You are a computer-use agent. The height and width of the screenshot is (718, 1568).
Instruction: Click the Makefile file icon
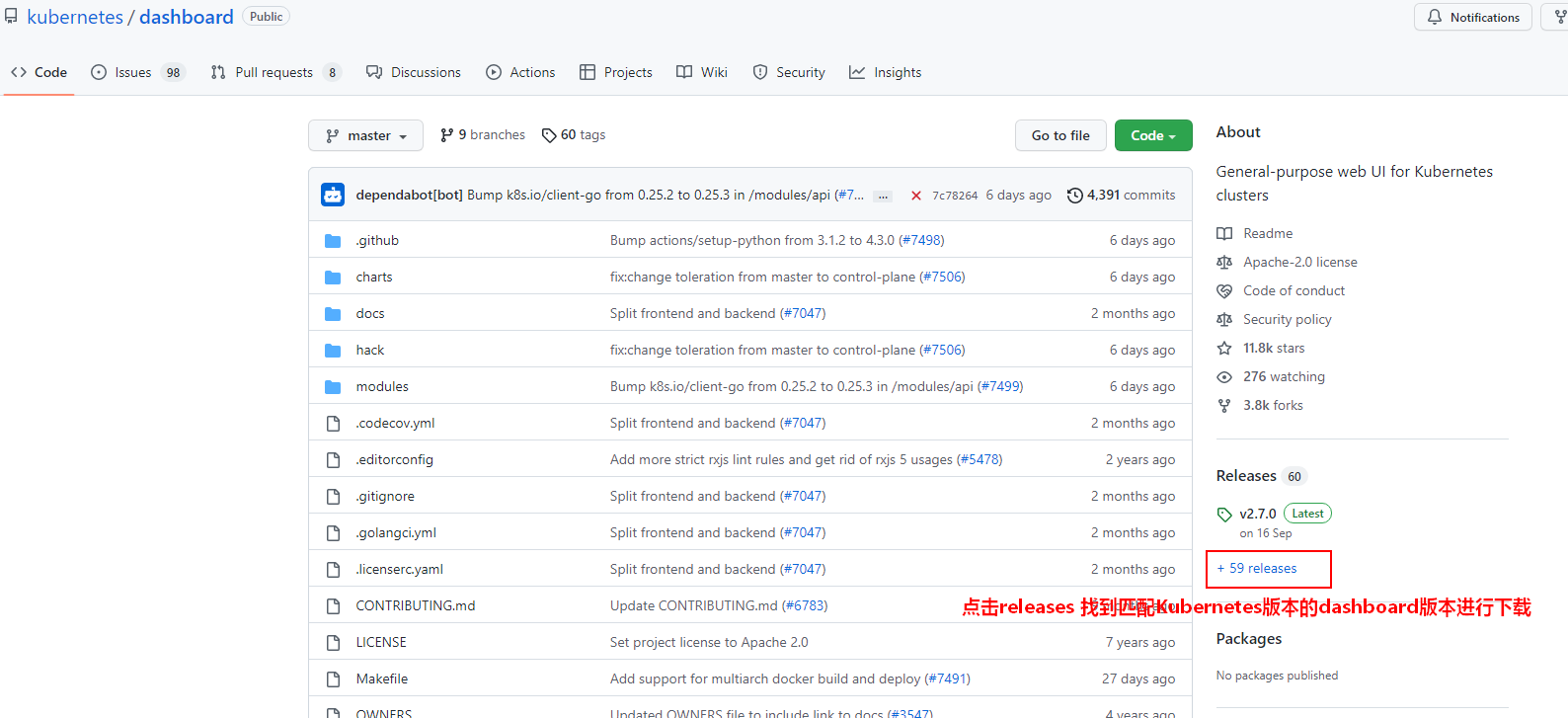coord(333,679)
